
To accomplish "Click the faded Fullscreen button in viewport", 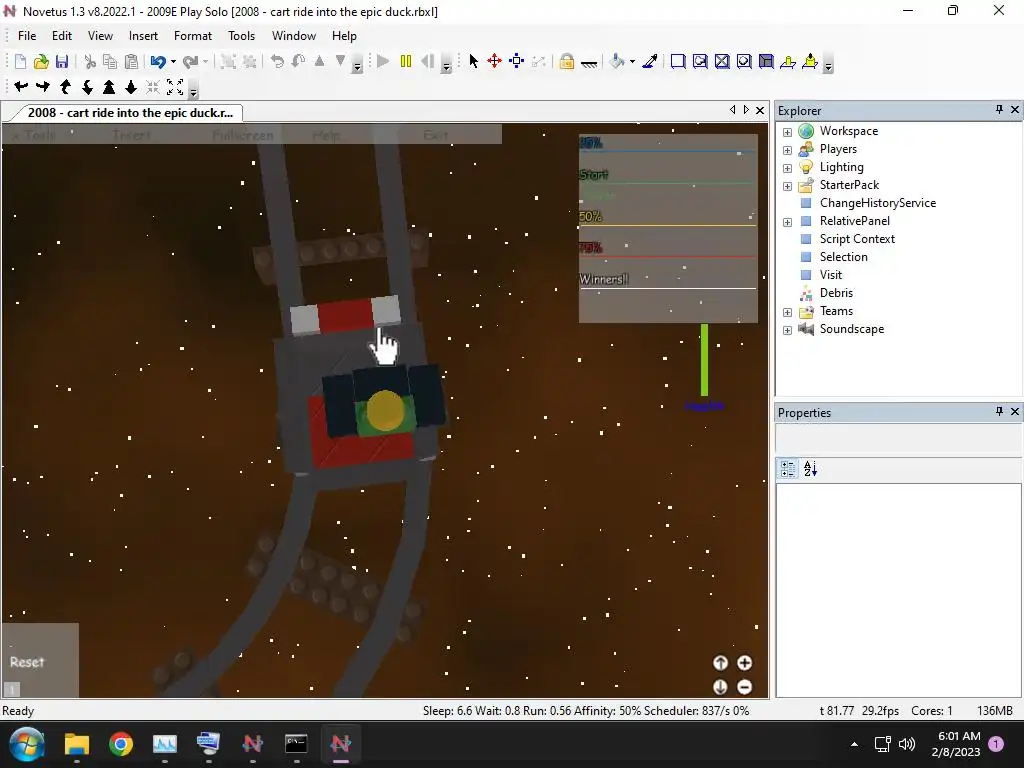I will tap(243, 135).
